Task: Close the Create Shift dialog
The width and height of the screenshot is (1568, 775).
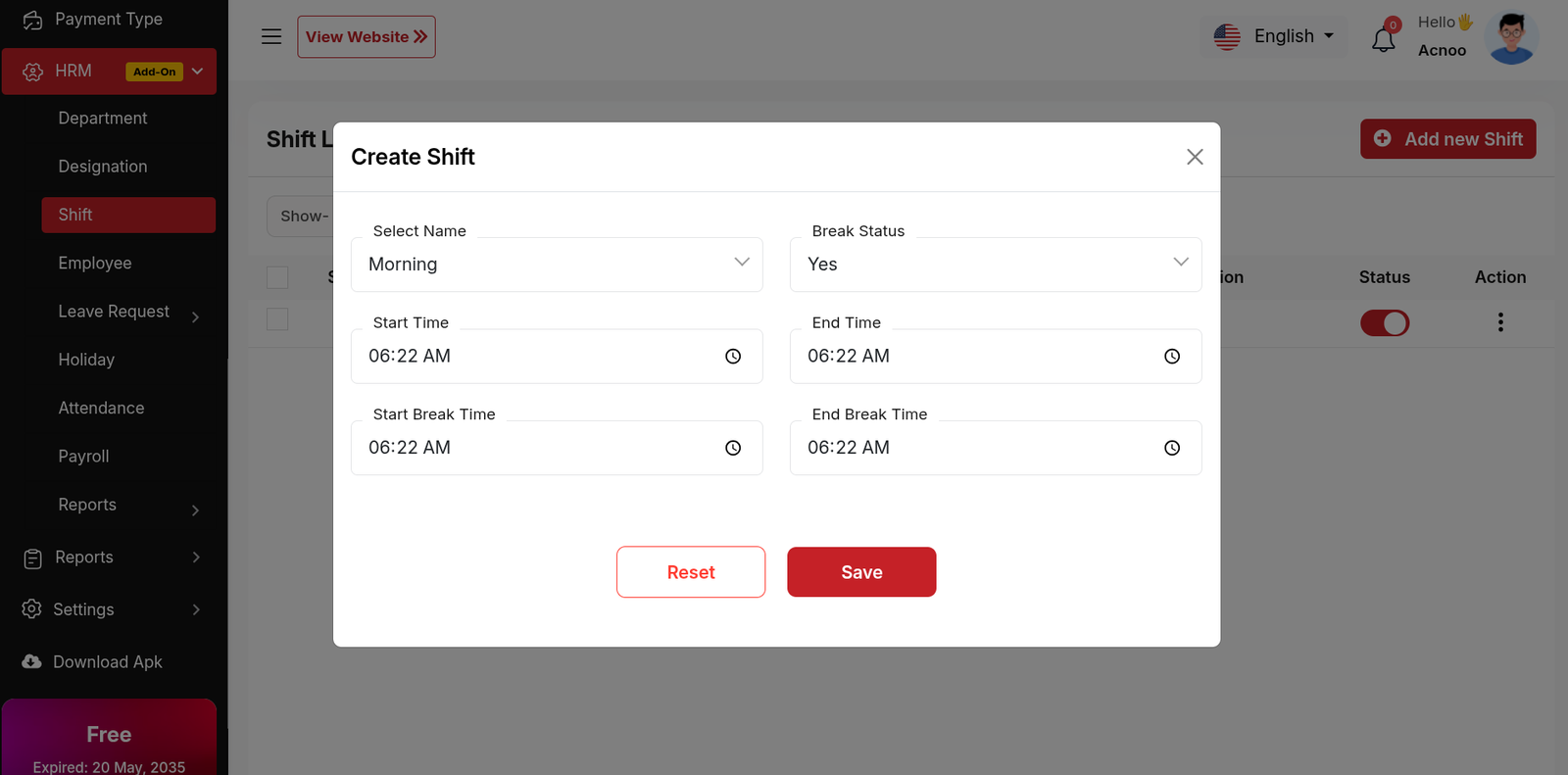Action: coord(1195,157)
